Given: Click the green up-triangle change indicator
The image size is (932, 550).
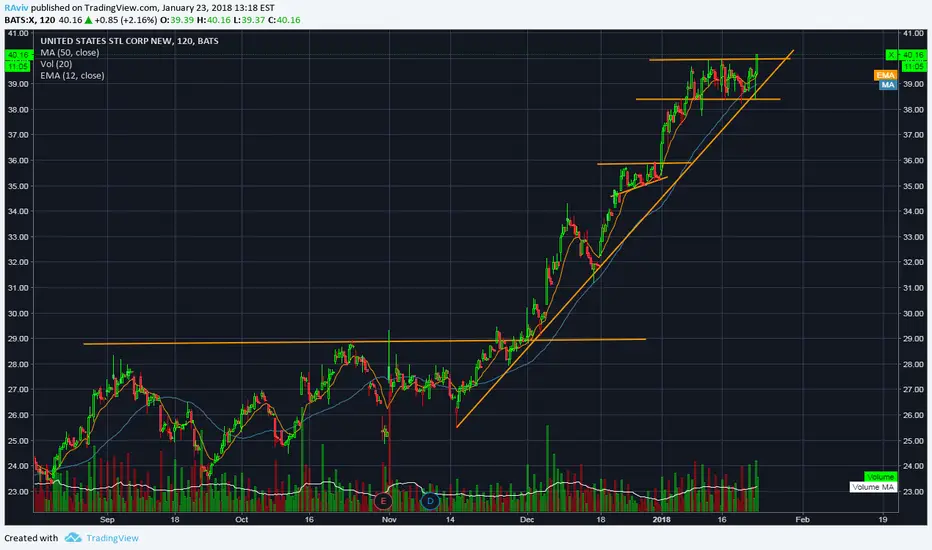Looking at the screenshot, I should 88,20.
